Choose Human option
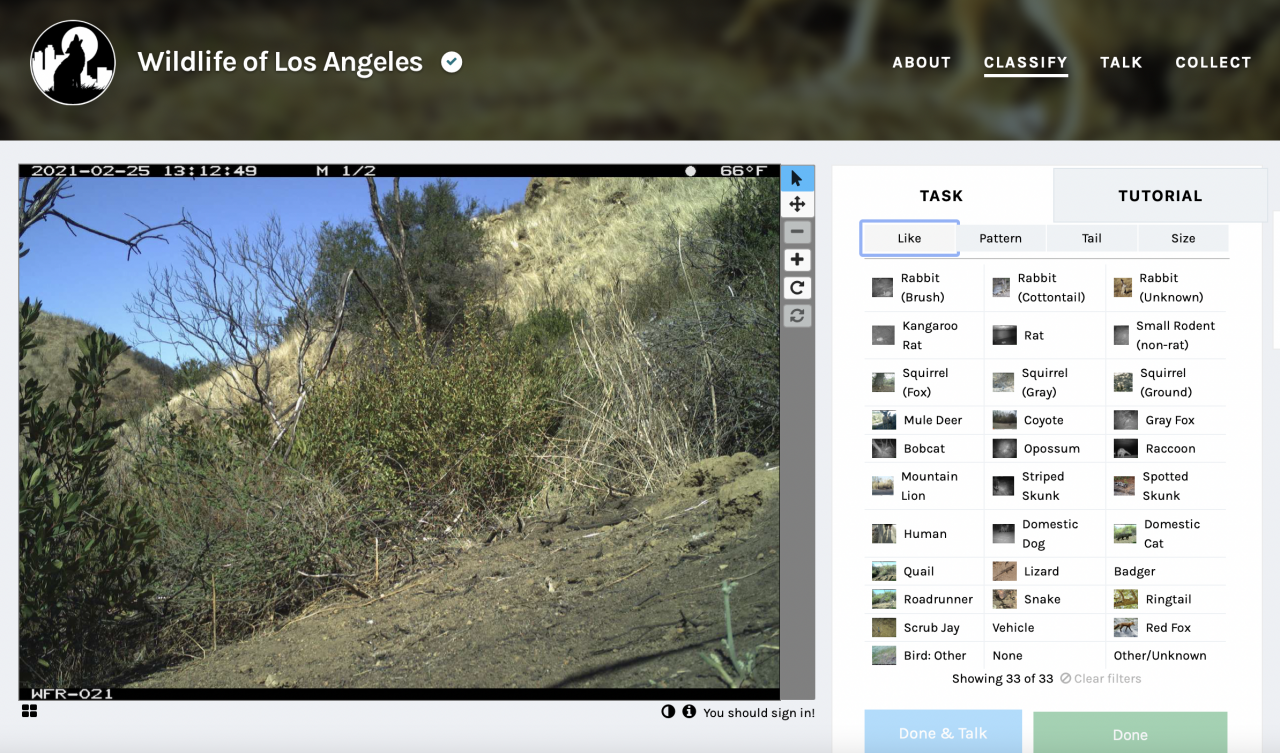The image size is (1280, 753). tap(923, 533)
